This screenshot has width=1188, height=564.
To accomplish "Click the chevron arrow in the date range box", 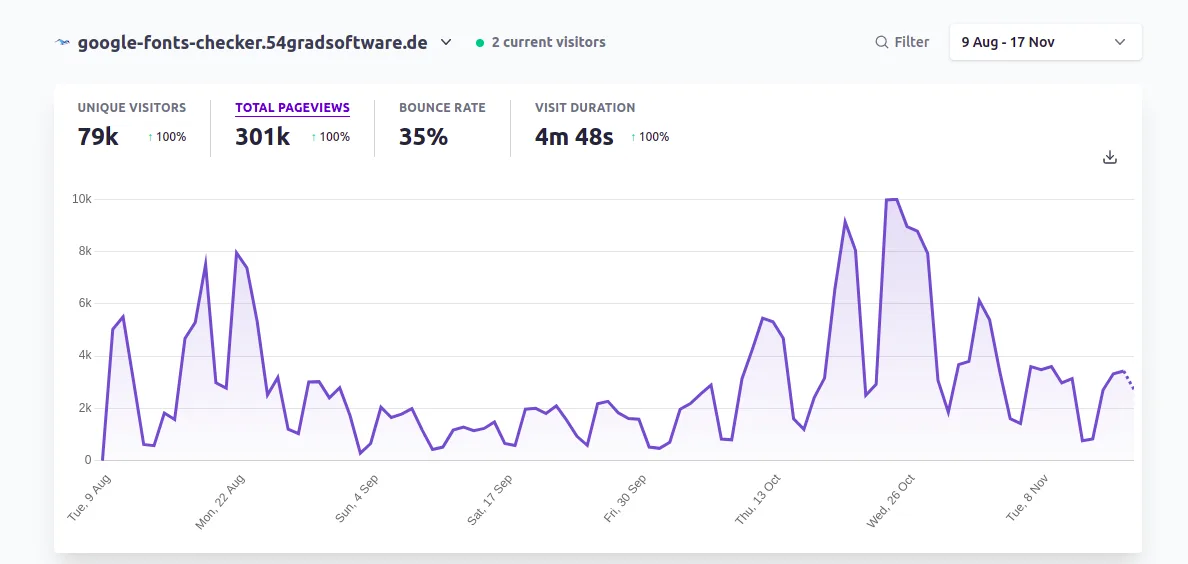I will 1120,42.
